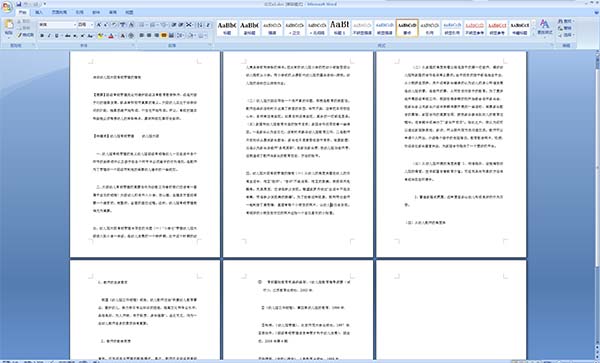Toggle the highlighted justify alignment button
This screenshot has width=600, height=363.
coord(164,36)
